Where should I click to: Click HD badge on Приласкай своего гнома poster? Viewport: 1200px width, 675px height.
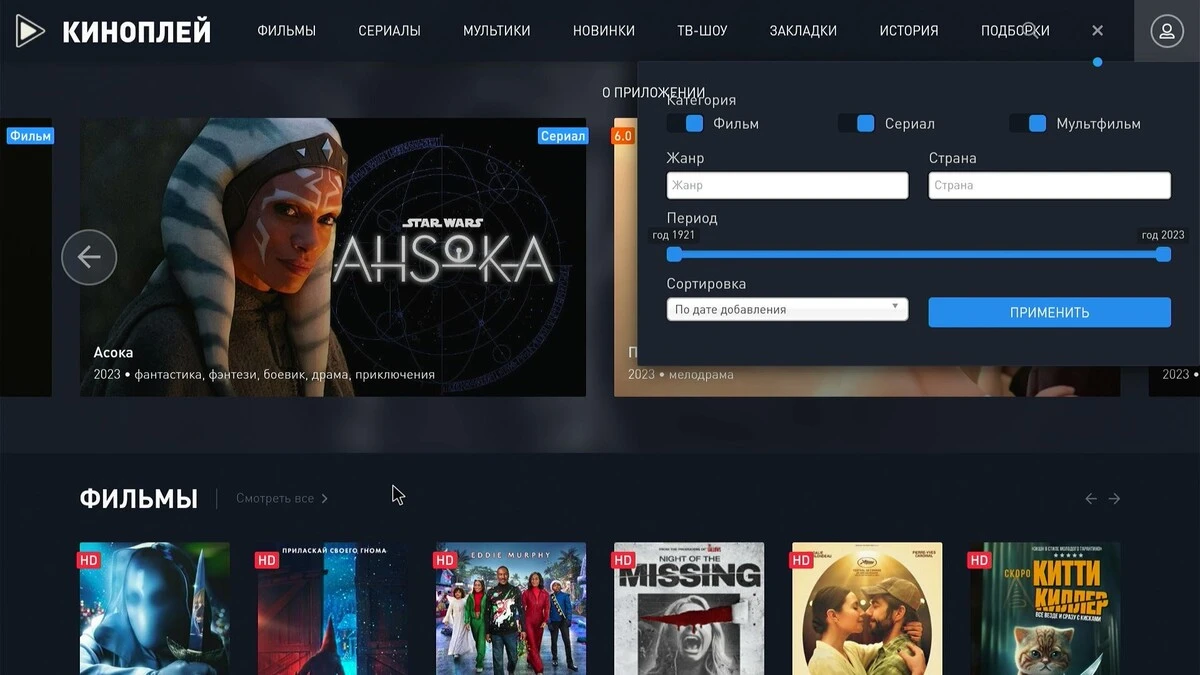pyautogui.click(x=267, y=560)
